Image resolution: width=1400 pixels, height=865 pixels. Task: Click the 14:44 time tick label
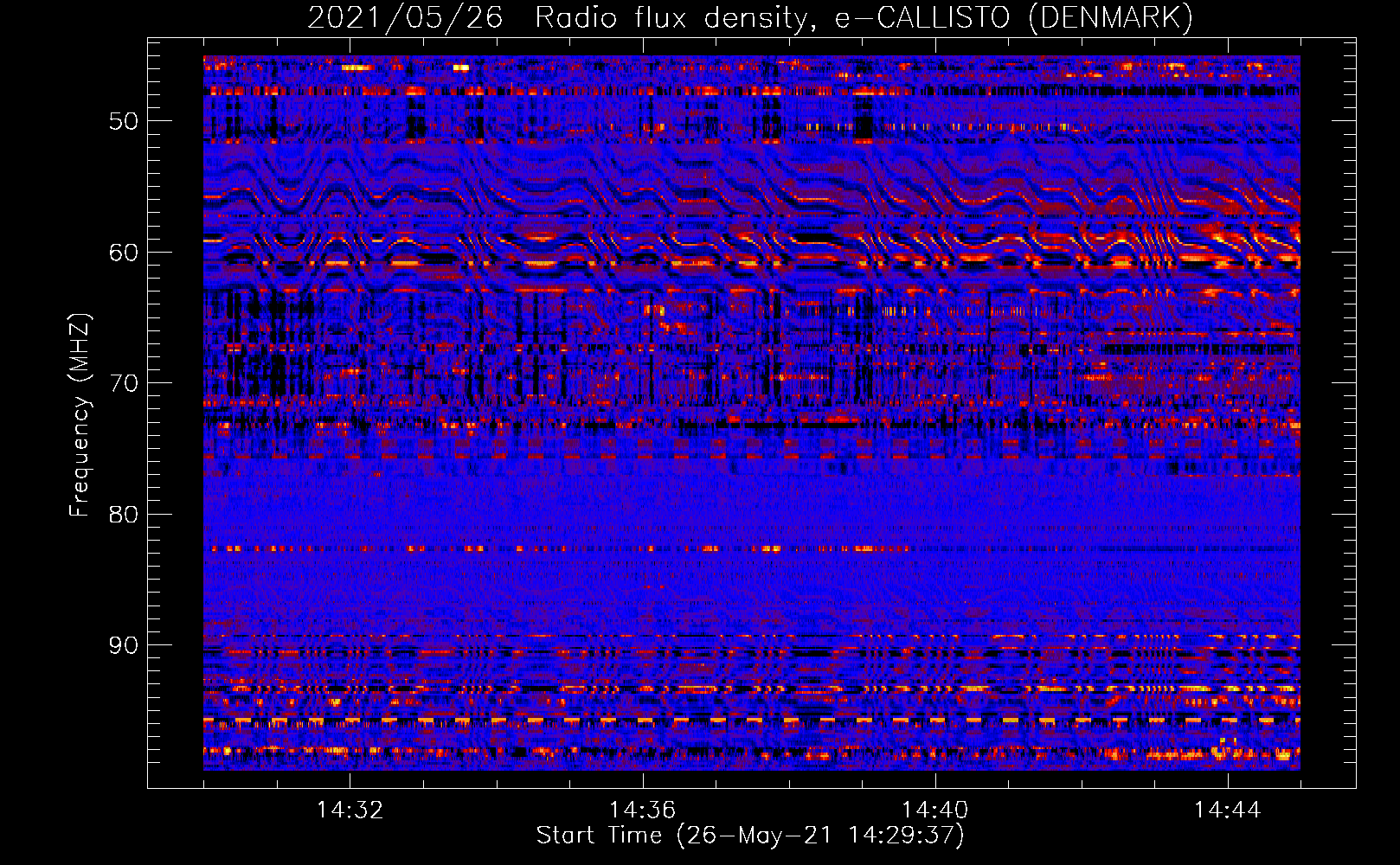click(x=1227, y=811)
